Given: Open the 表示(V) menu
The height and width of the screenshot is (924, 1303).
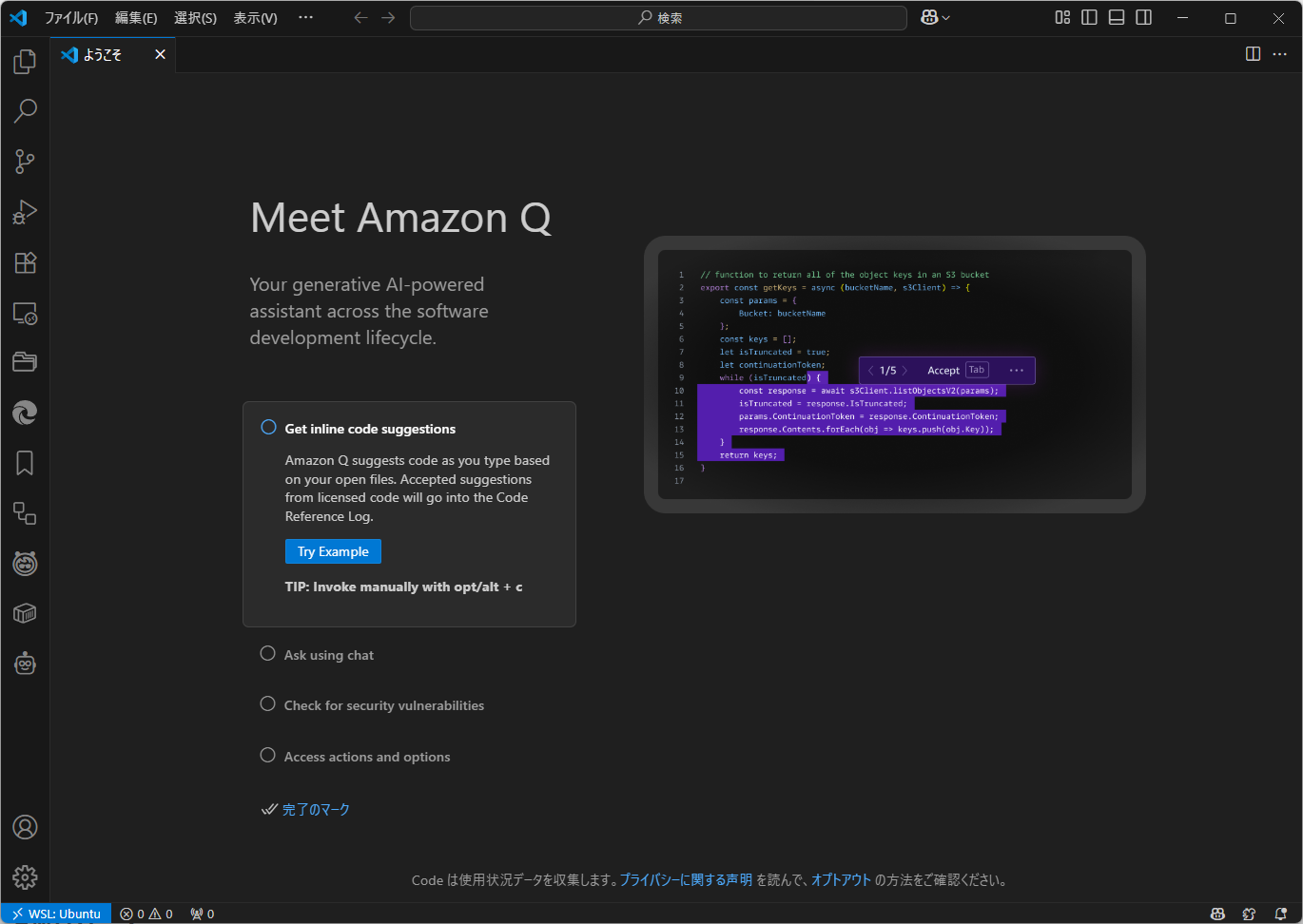Looking at the screenshot, I should [256, 18].
